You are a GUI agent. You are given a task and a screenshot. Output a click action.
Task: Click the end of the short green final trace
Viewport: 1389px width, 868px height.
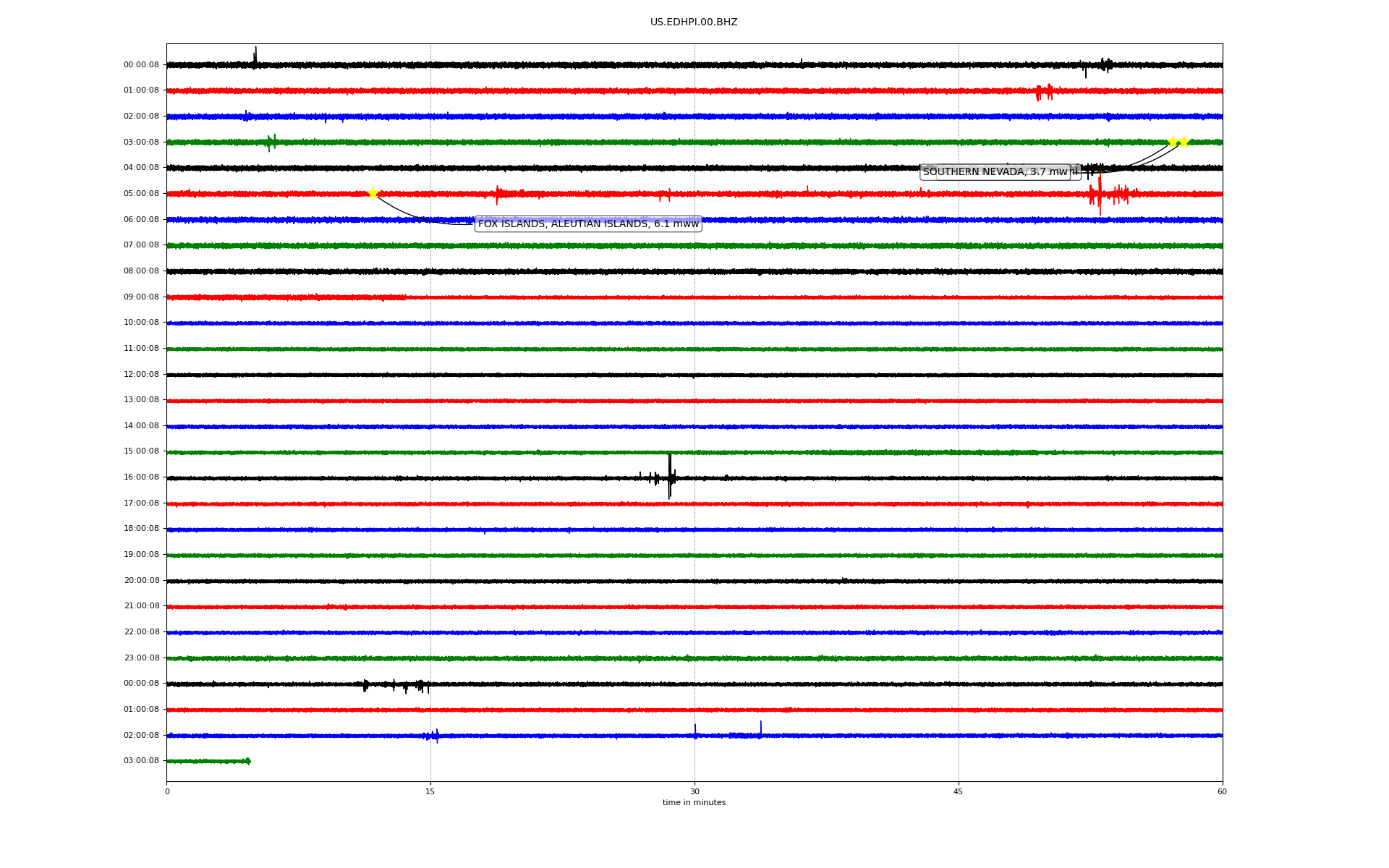[248, 761]
